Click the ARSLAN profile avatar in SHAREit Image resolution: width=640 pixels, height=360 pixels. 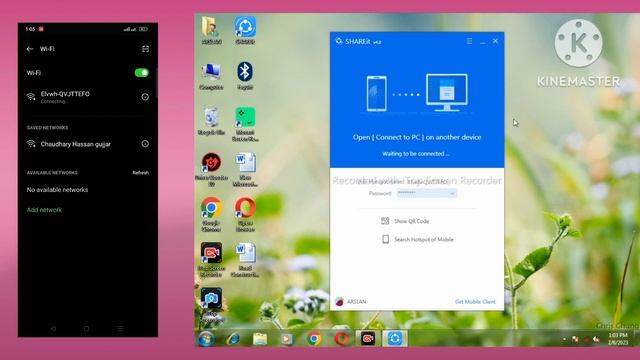339,302
